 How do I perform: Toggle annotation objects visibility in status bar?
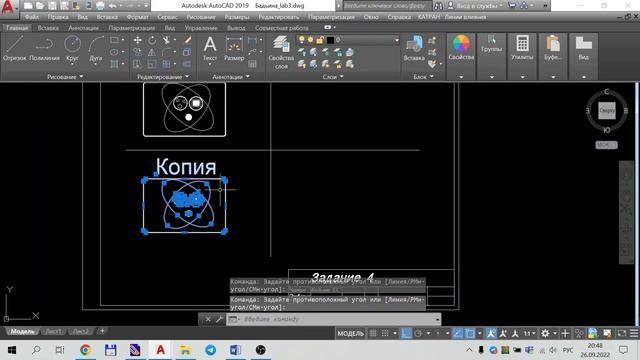point(491,333)
